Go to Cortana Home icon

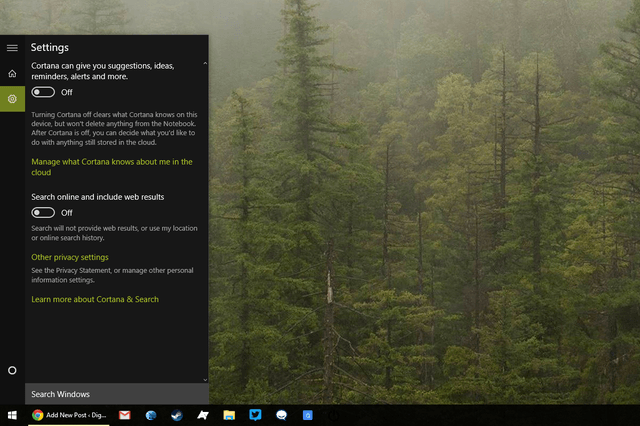12,73
